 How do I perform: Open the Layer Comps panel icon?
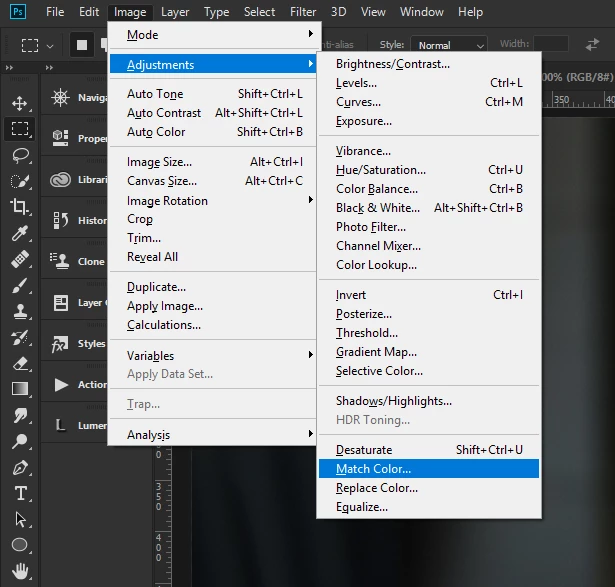pos(61,303)
